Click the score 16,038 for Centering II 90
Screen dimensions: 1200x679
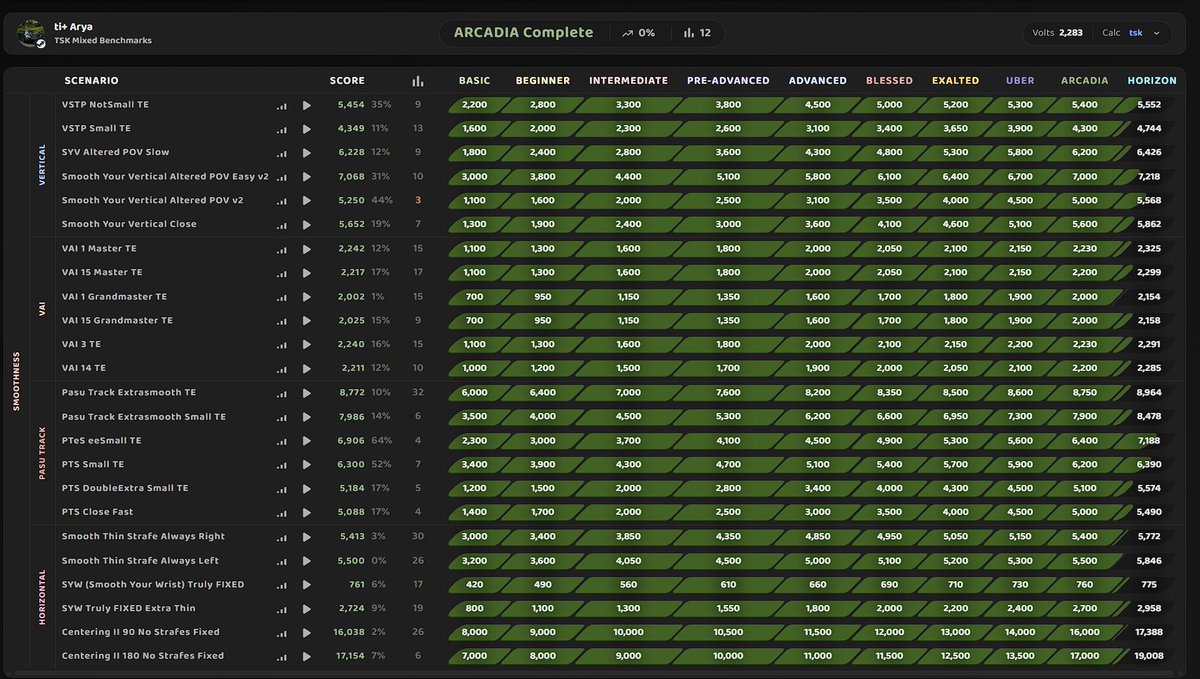349,633
